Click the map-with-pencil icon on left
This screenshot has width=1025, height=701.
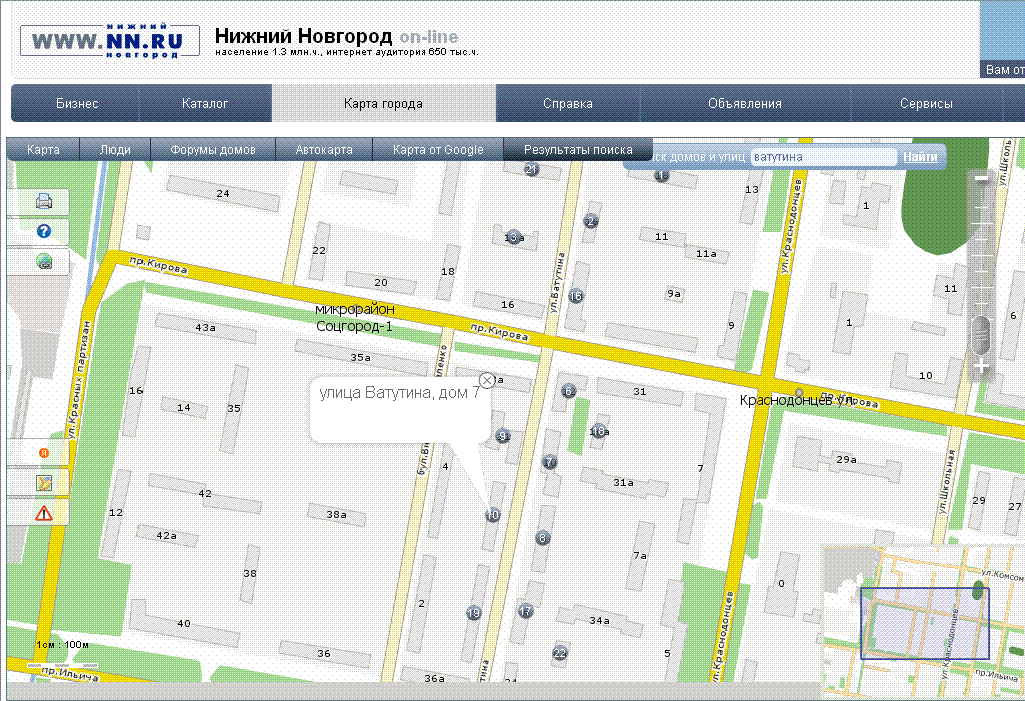44,483
